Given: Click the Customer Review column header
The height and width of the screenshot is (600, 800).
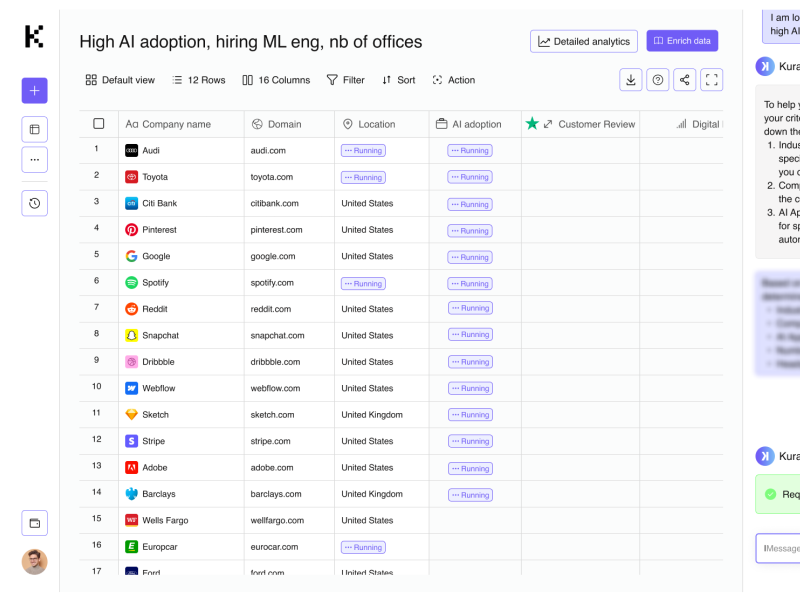Looking at the screenshot, I should (x=596, y=124).
